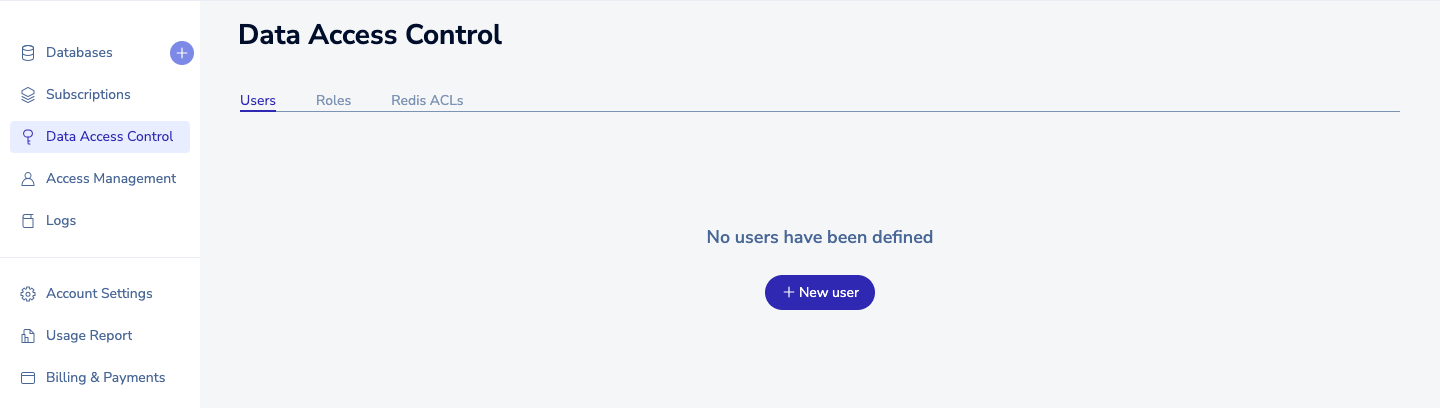Open the Logs text label
Viewport: 1440px width, 408px height.
click(61, 221)
